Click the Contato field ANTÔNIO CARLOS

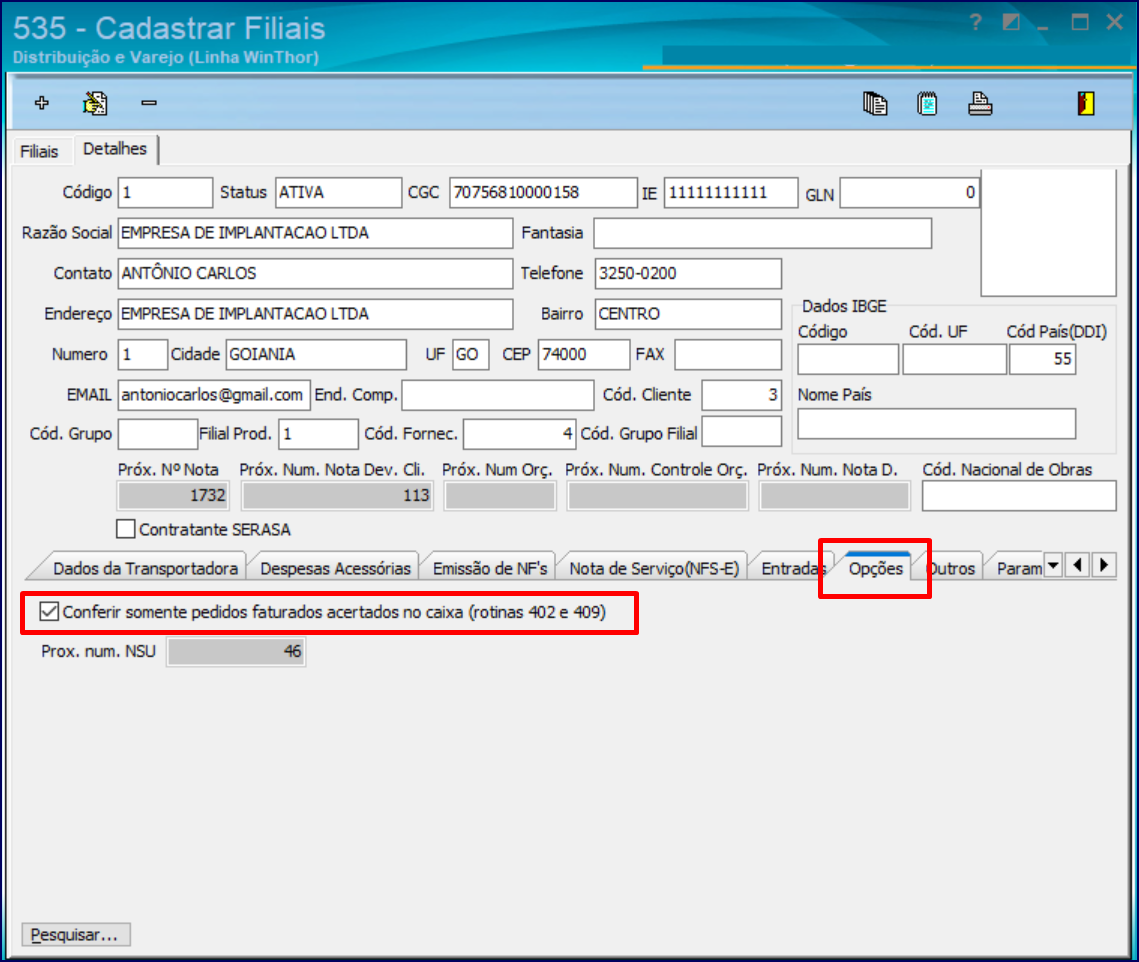tap(315, 273)
